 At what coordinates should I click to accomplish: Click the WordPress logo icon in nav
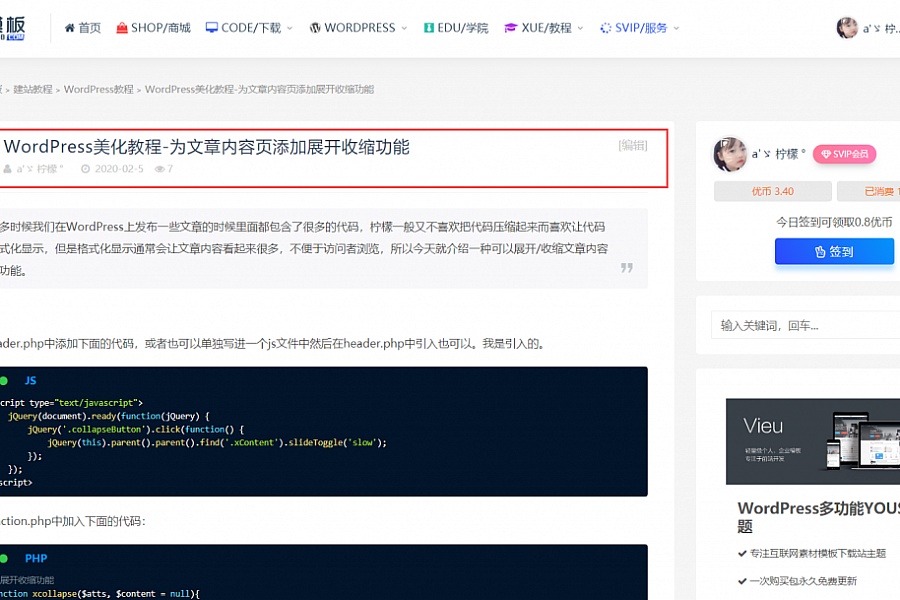click(x=315, y=28)
